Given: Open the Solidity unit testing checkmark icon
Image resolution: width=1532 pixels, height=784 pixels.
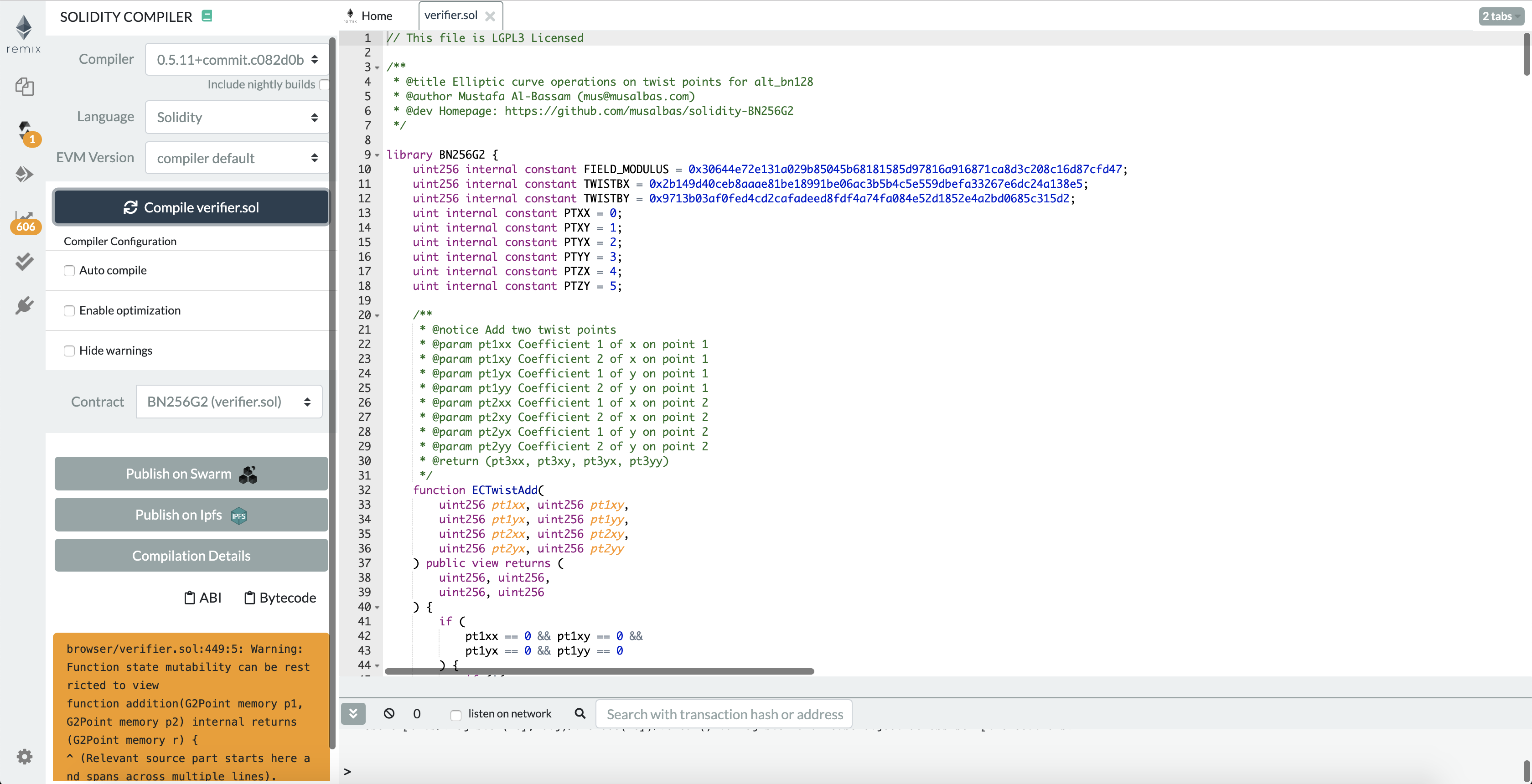Looking at the screenshot, I should 24,262.
